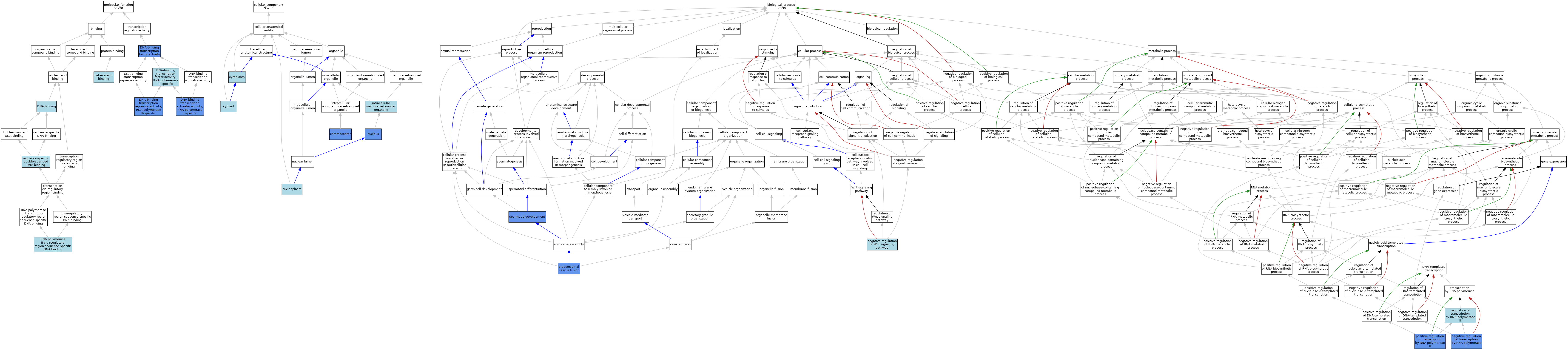The height and width of the screenshot is (350, 1568).
Task: Select the 'DNA binding' node
Action: (46, 107)
